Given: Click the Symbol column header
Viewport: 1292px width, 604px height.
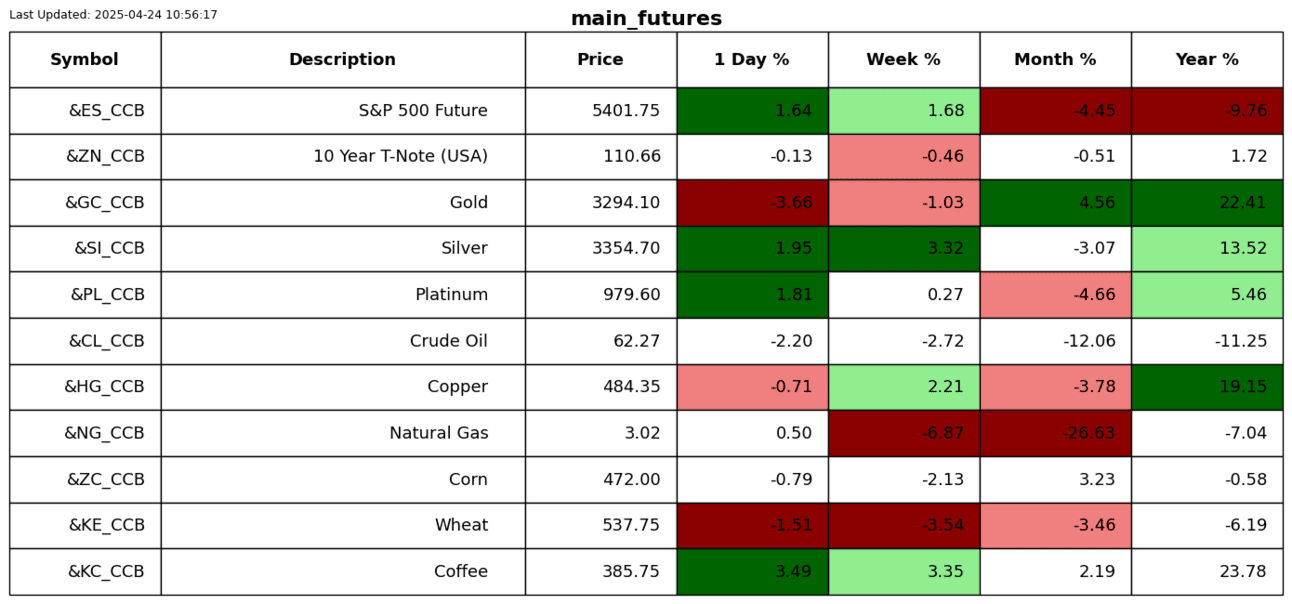Looking at the screenshot, I should coord(85,60).
